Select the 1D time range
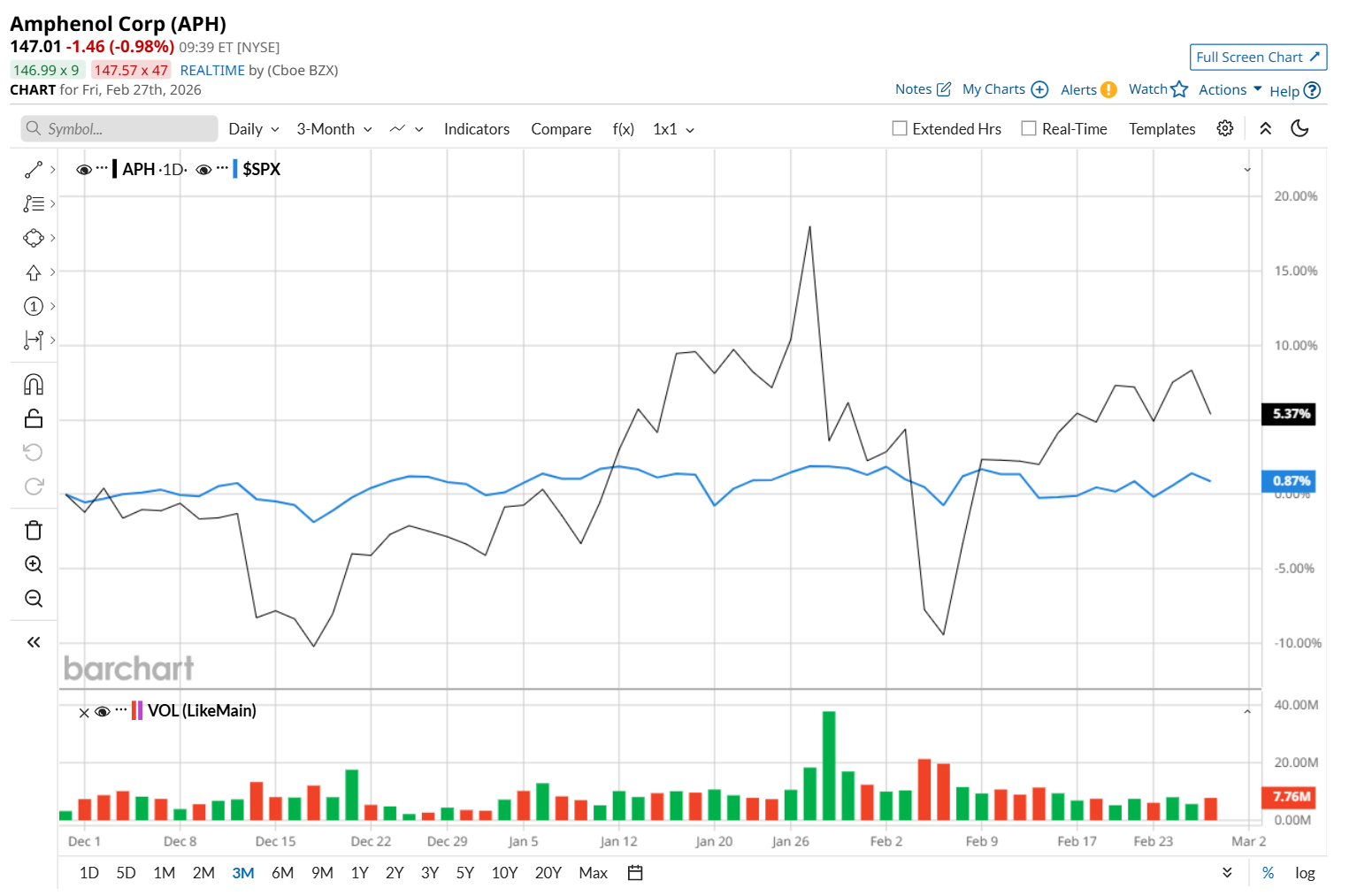1357x896 pixels. tap(89, 873)
